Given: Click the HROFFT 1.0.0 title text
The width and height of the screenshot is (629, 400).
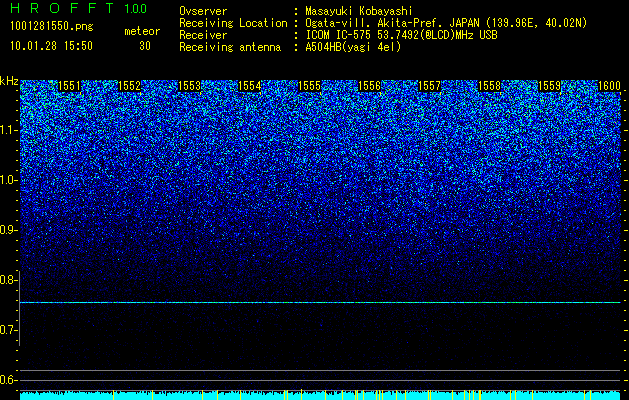Looking at the screenshot, I should click(x=79, y=8).
